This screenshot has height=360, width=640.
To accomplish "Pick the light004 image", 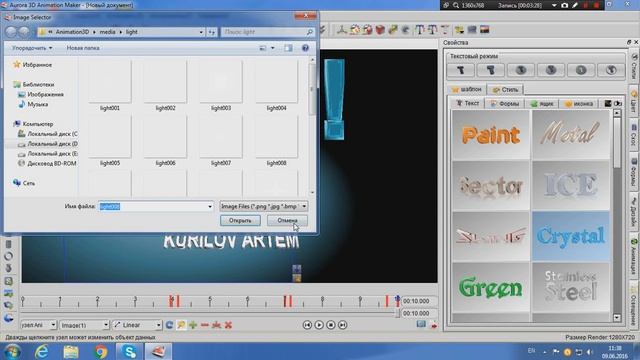I will (276, 86).
